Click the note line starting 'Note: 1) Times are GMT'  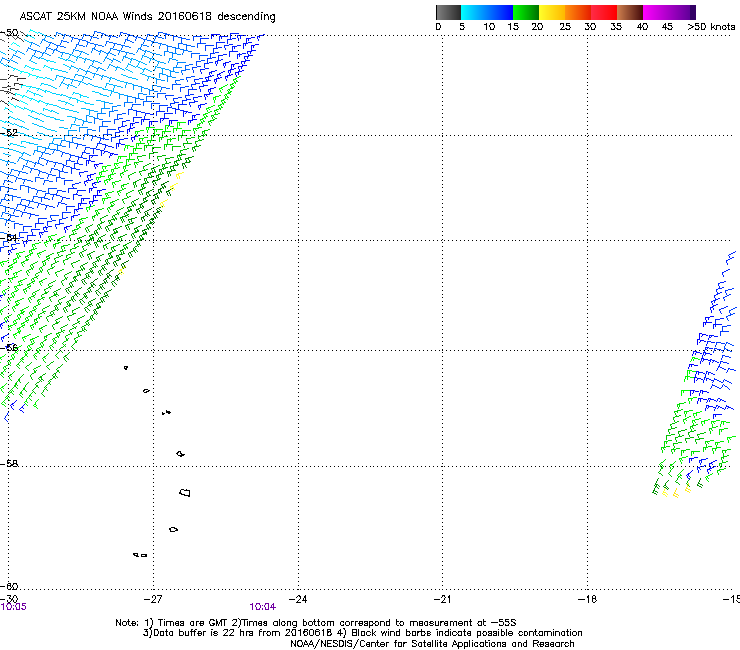316,623
